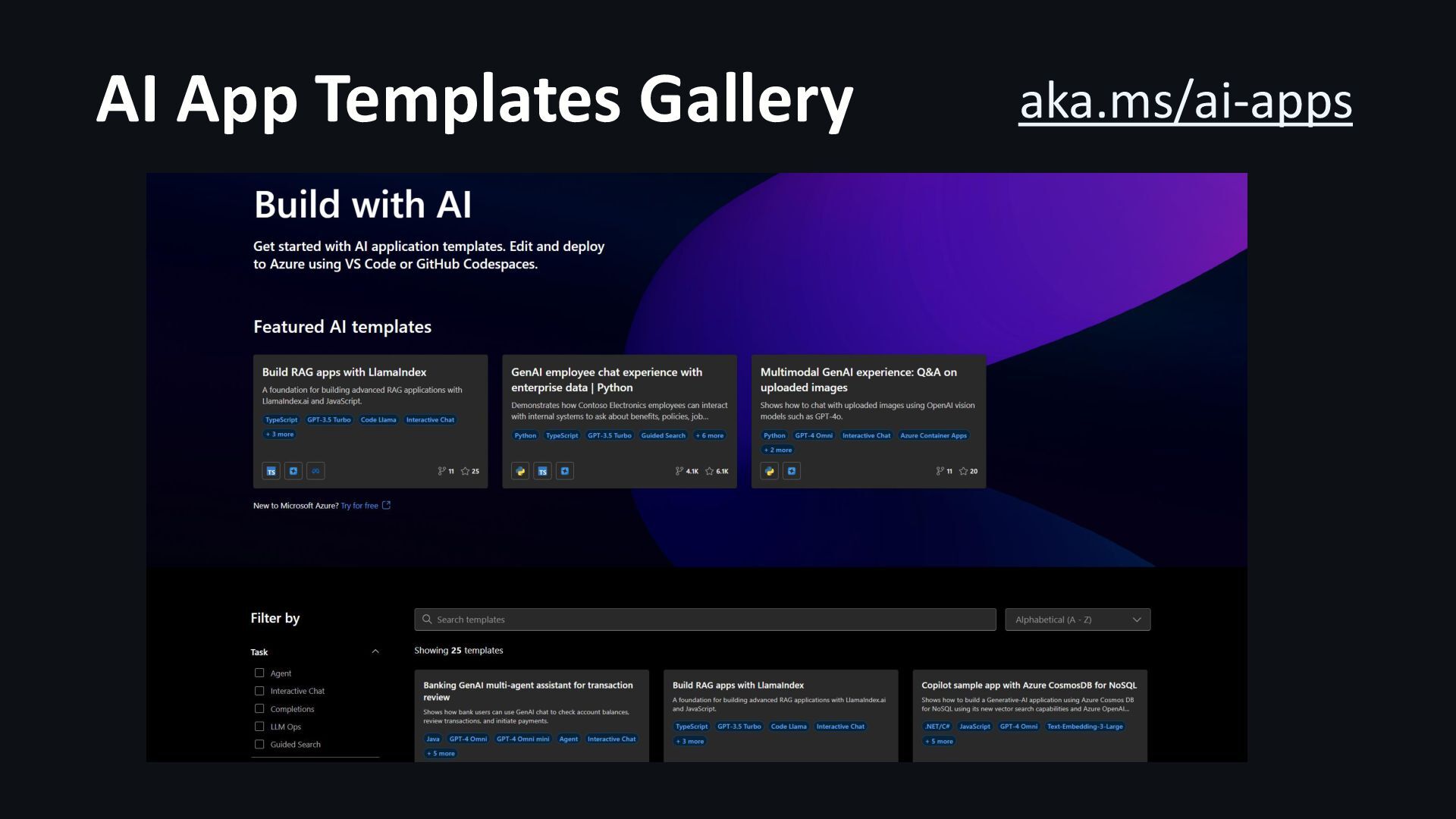
Task: Expand '+ 3 more' tags on lower LlamaIndex card
Action: 690,741
